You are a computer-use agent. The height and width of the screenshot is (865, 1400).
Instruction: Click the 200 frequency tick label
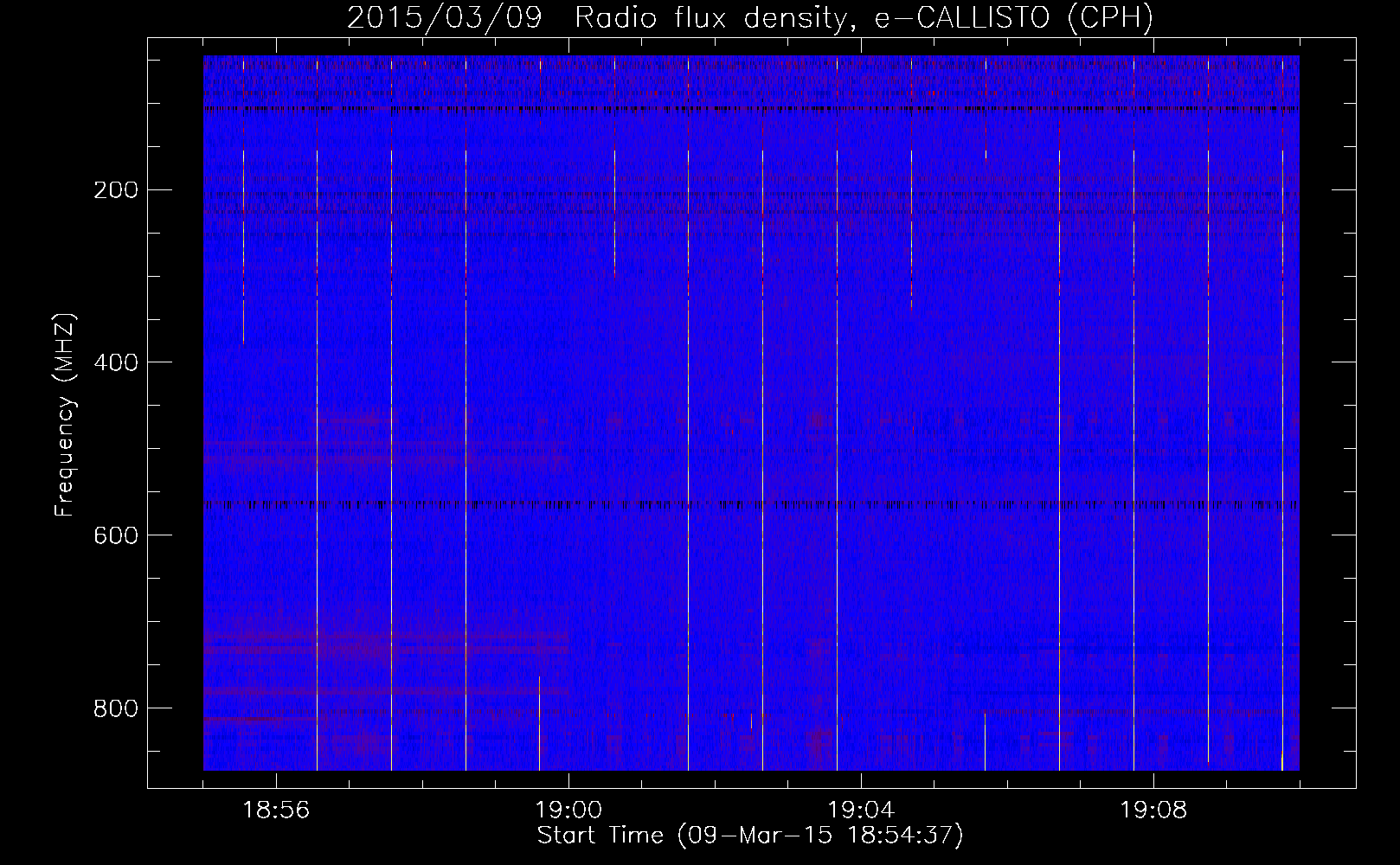(x=116, y=189)
